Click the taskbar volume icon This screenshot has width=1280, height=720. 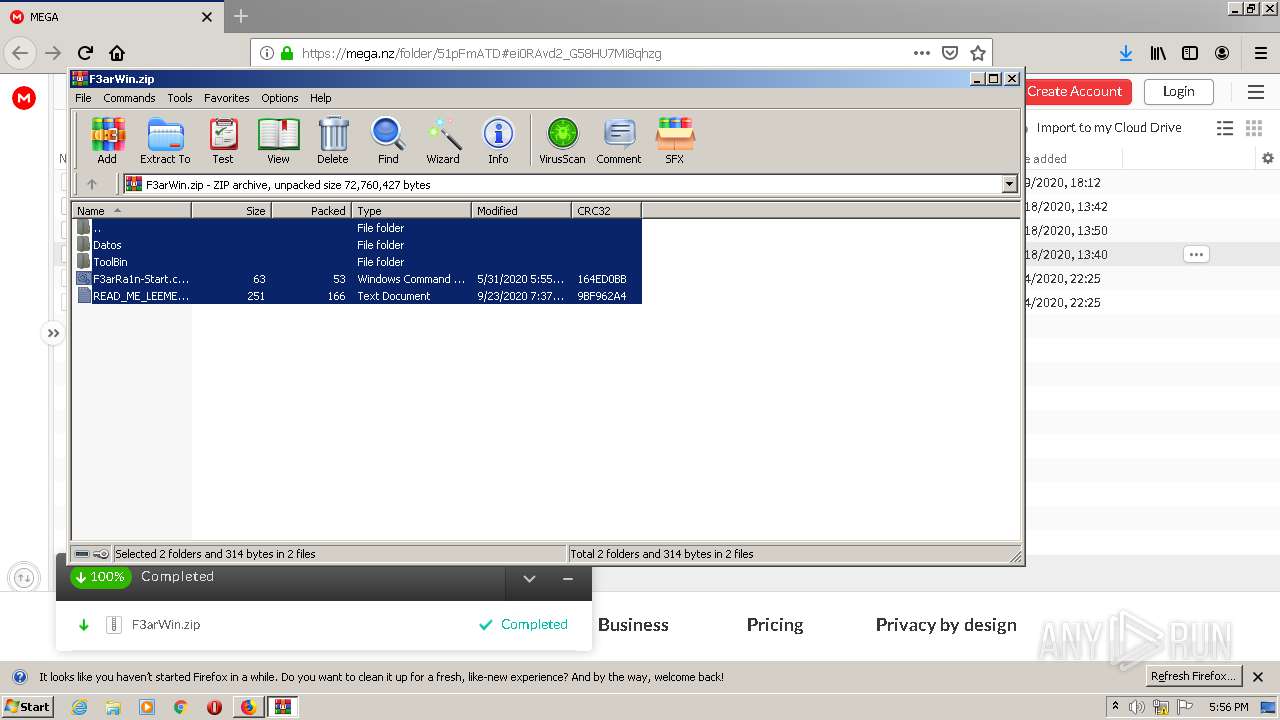(x=1137, y=707)
